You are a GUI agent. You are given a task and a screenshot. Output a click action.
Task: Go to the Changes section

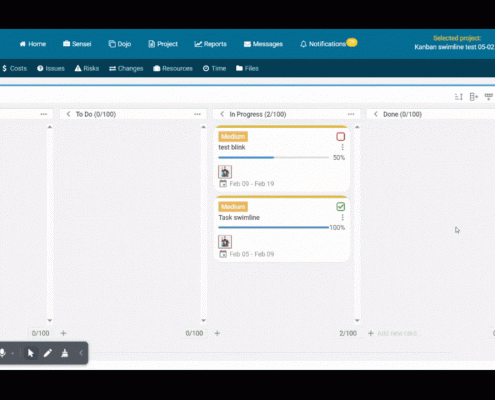[x=126, y=68]
